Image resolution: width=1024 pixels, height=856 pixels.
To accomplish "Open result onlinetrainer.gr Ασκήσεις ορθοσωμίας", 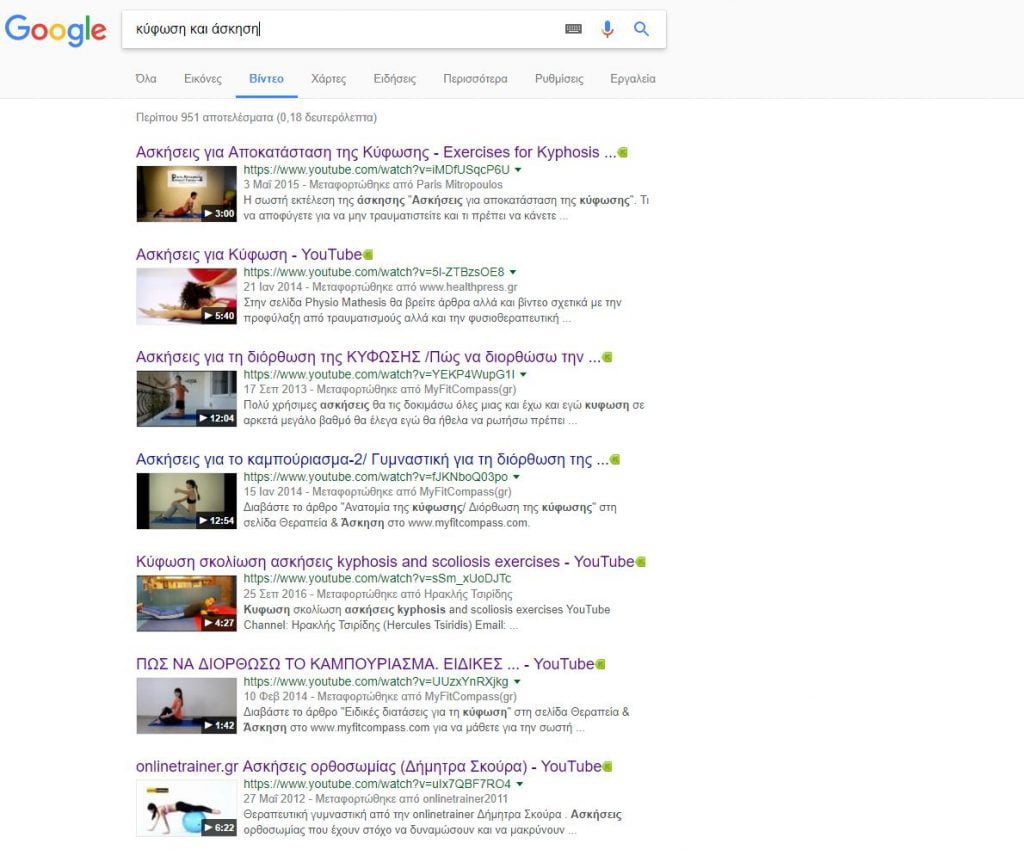I will pyautogui.click(x=368, y=767).
